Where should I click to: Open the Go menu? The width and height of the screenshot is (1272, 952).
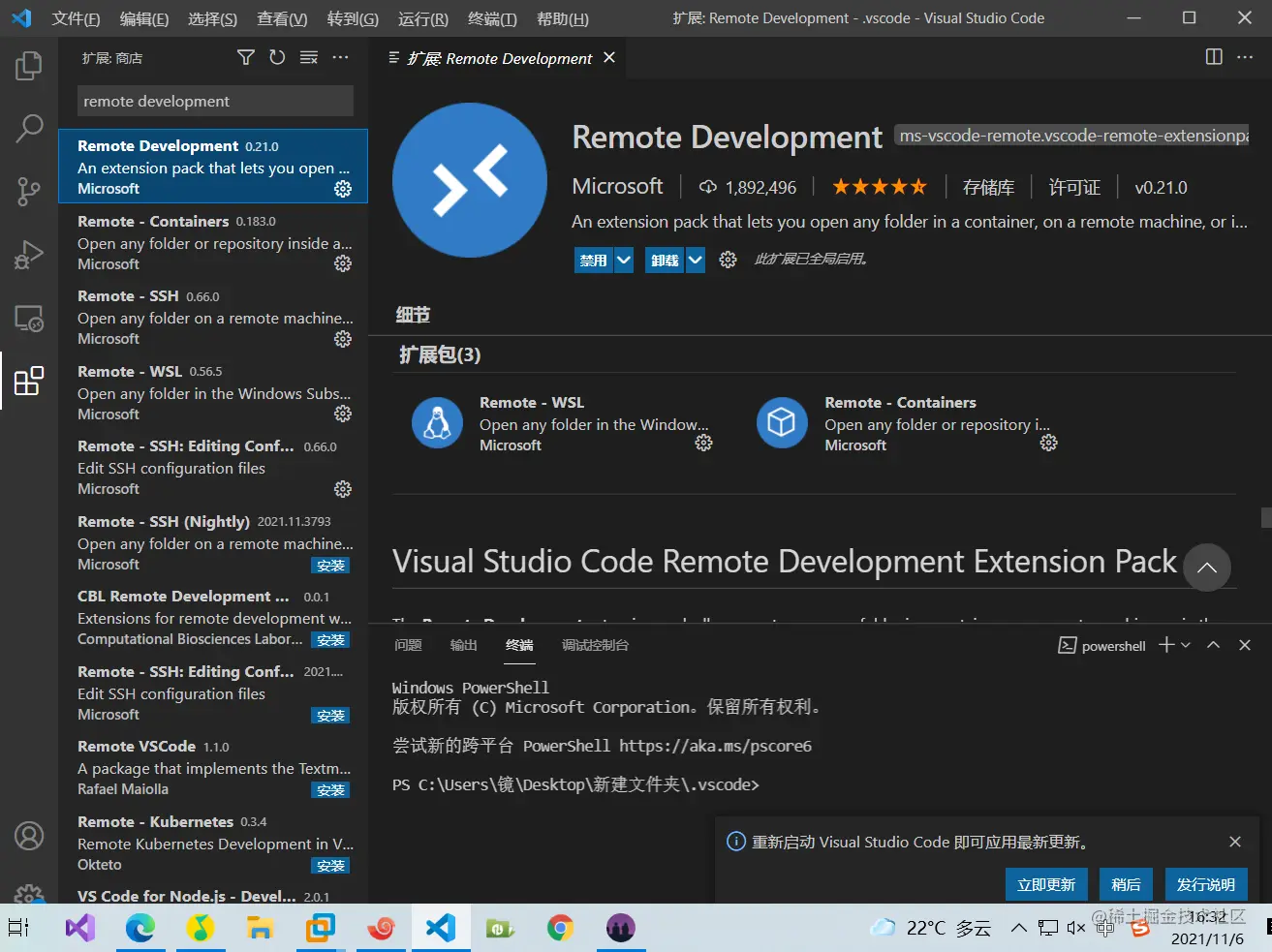pyautogui.click(x=353, y=18)
